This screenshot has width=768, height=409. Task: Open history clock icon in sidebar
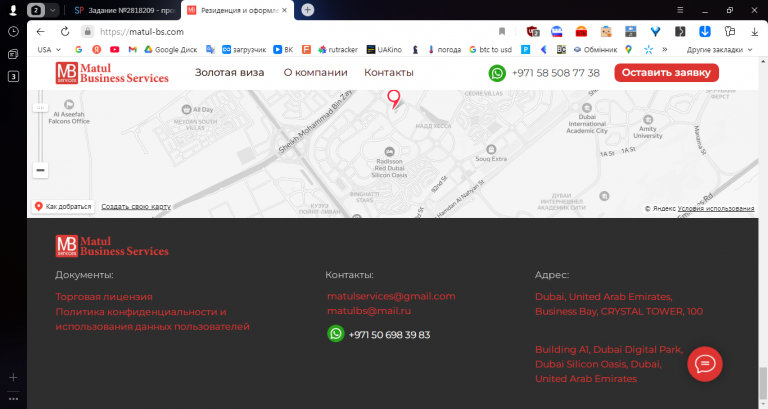[13, 31]
